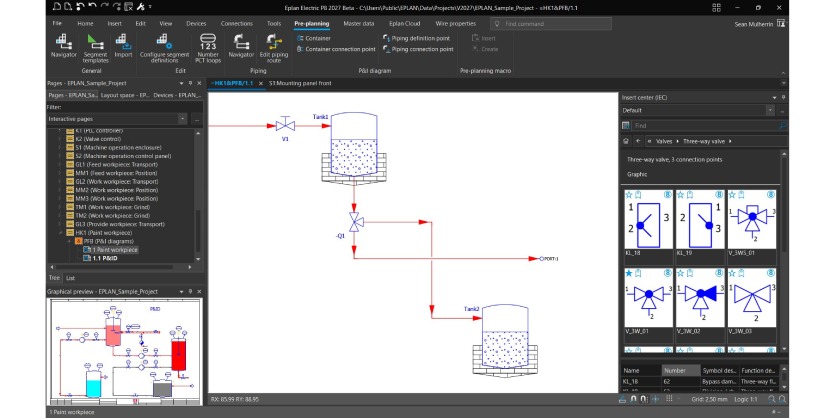Click Three-way valve in breadcrumb
The height and width of the screenshot is (418, 836).
(704, 141)
